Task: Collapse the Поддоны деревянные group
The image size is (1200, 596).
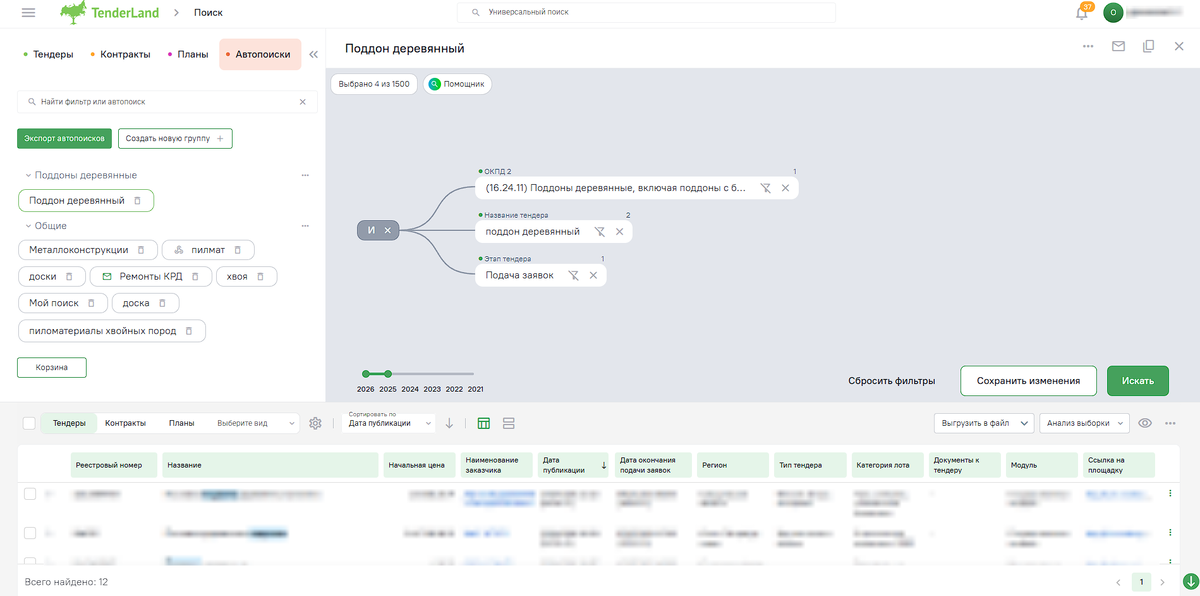Action: [27, 175]
